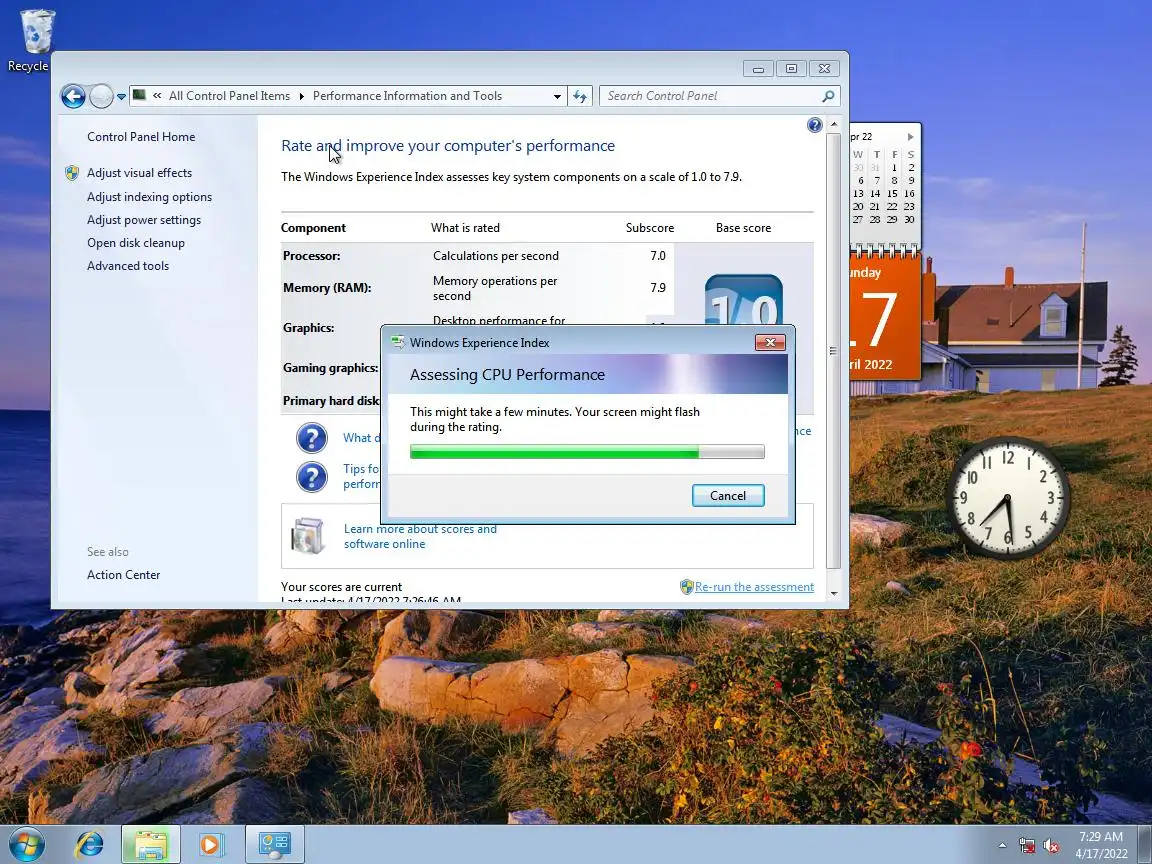Open Windows Media Player from taskbar
This screenshot has height=864, width=1152.
click(211, 845)
